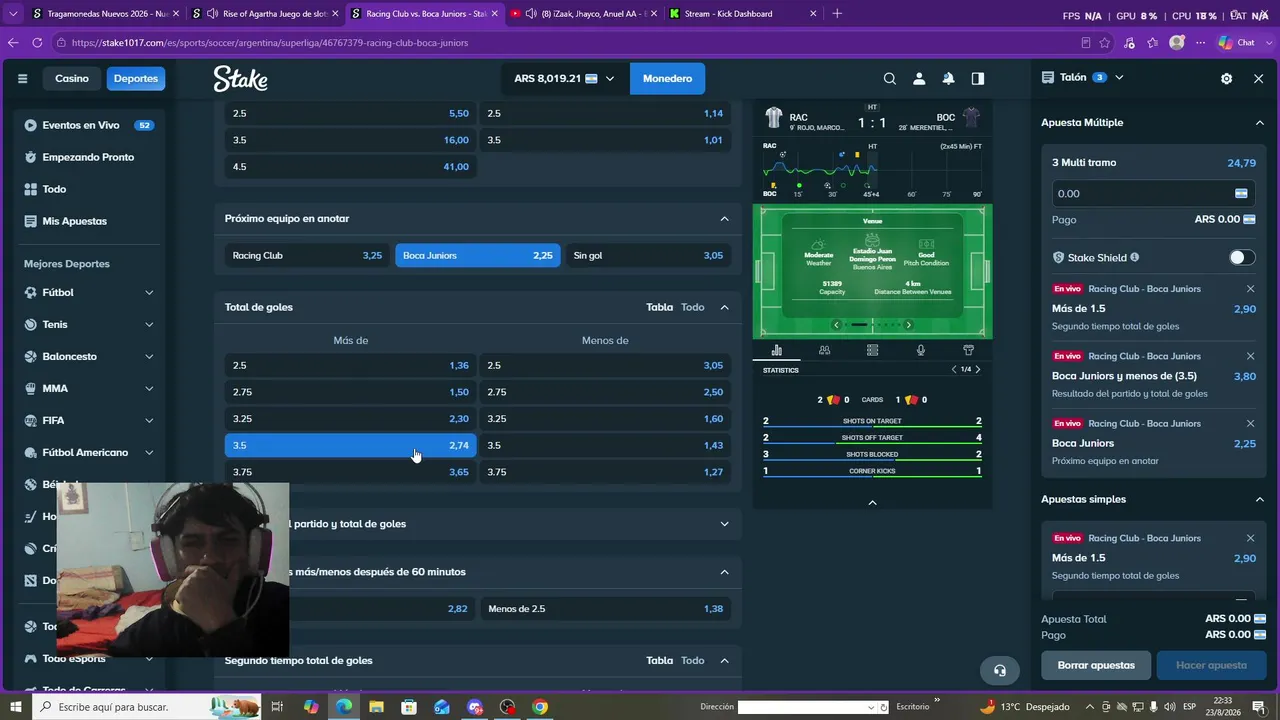This screenshot has height=720, width=1280.
Task: Click the Stake logo
Action: point(240,78)
